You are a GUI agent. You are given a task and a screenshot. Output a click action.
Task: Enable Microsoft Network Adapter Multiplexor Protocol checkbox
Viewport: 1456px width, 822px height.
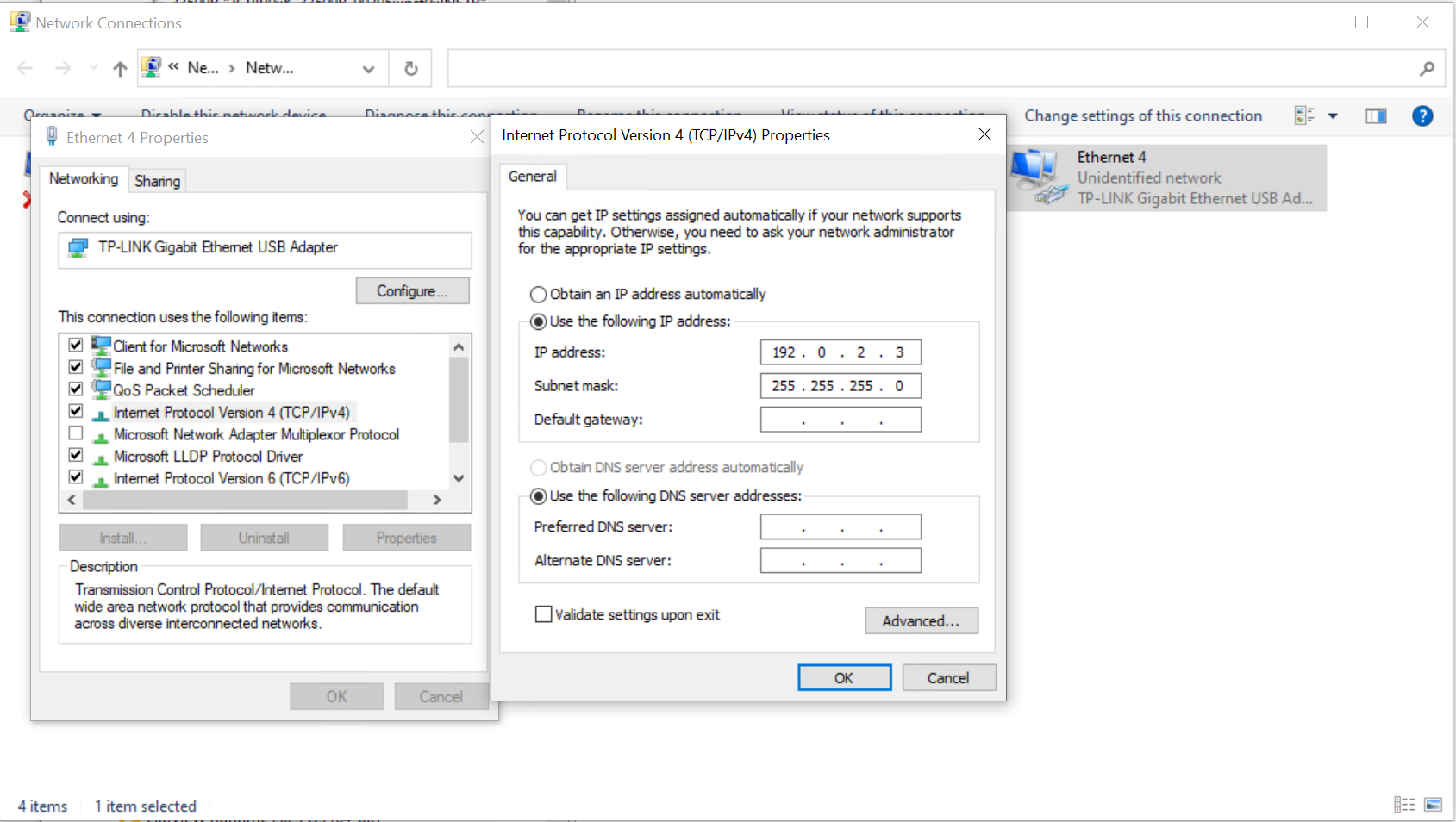(76, 433)
